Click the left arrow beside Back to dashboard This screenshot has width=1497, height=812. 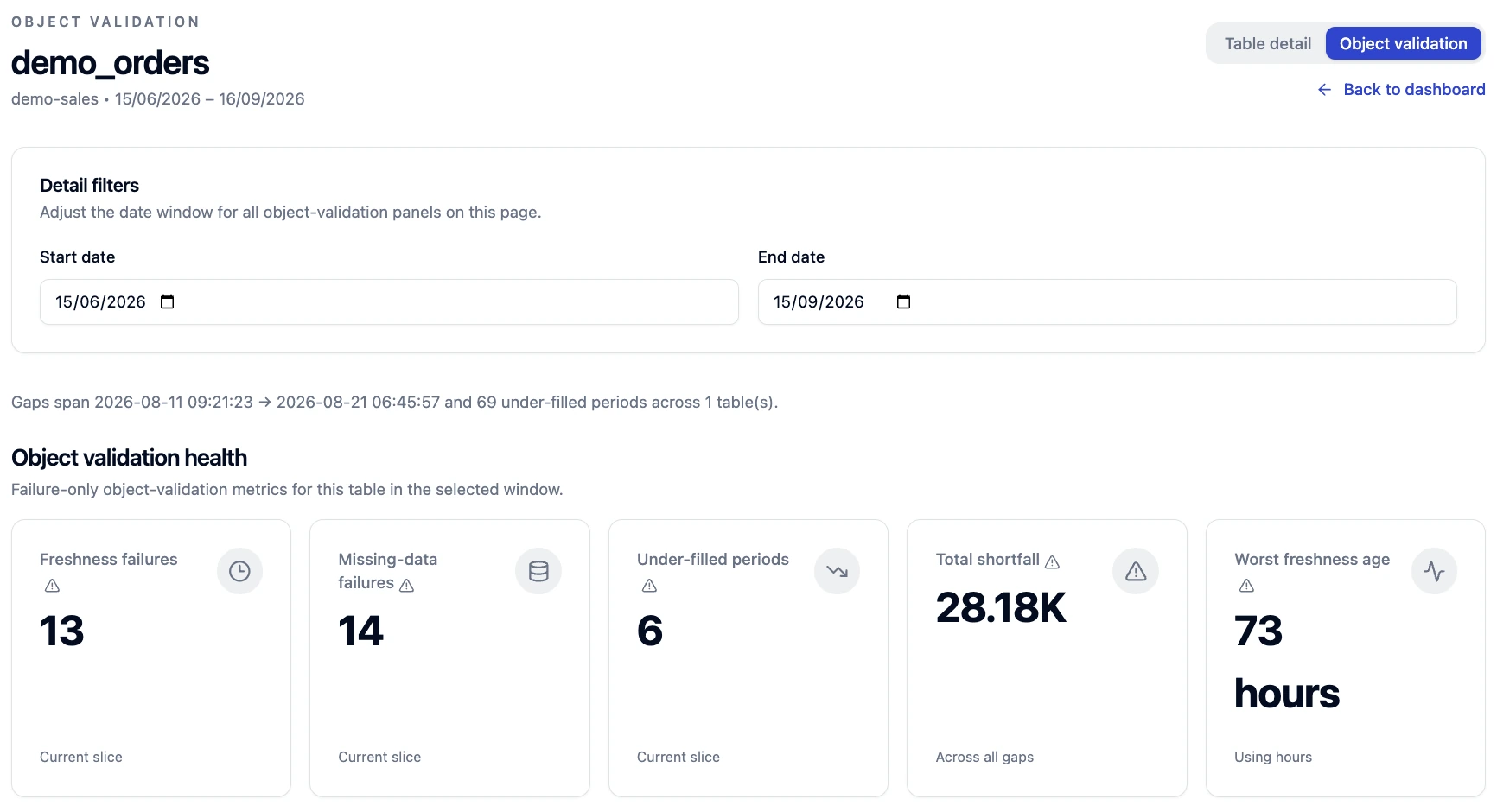pyautogui.click(x=1324, y=90)
